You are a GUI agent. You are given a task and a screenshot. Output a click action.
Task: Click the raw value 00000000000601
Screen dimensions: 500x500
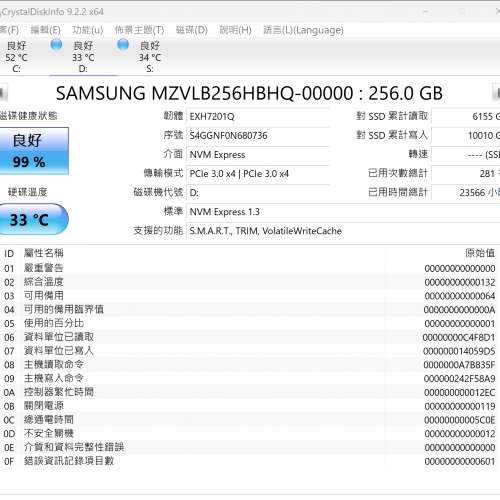(x=460, y=461)
